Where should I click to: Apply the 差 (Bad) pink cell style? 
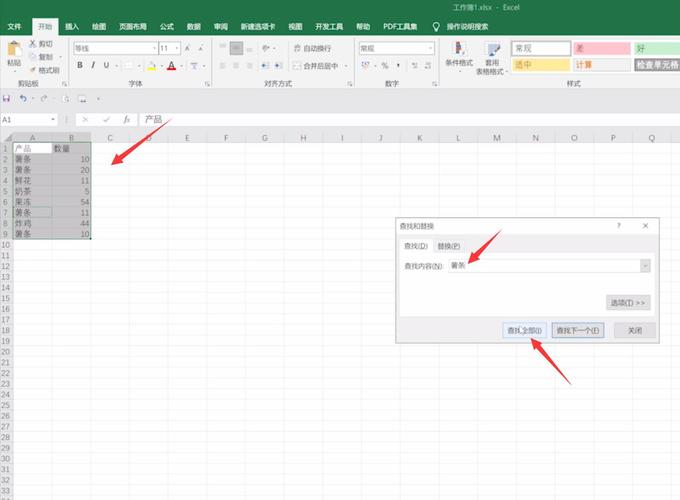(x=602, y=48)
